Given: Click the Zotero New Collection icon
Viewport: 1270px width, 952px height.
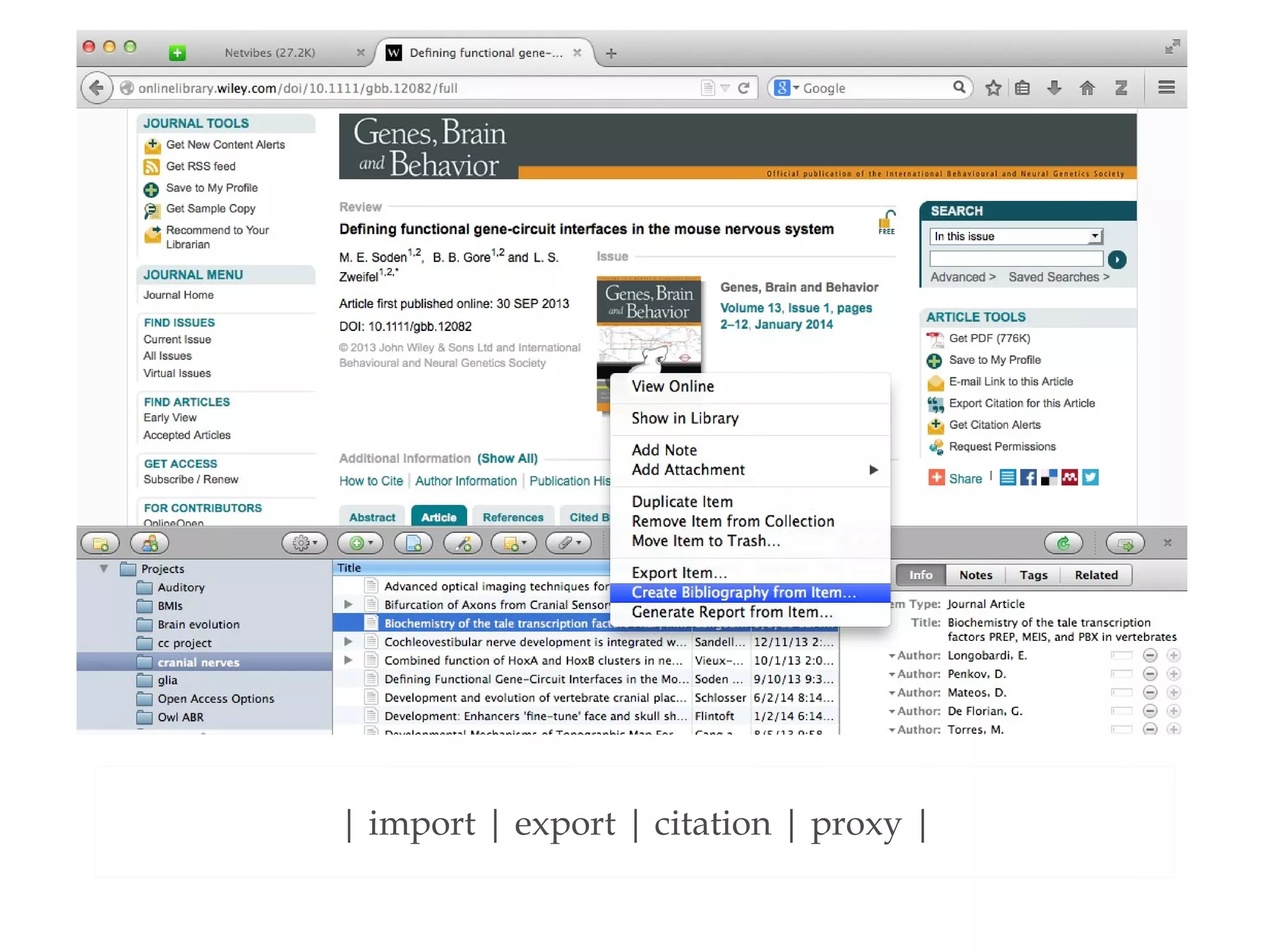Looking at the screenshot, I should click(x=100, y=544).
